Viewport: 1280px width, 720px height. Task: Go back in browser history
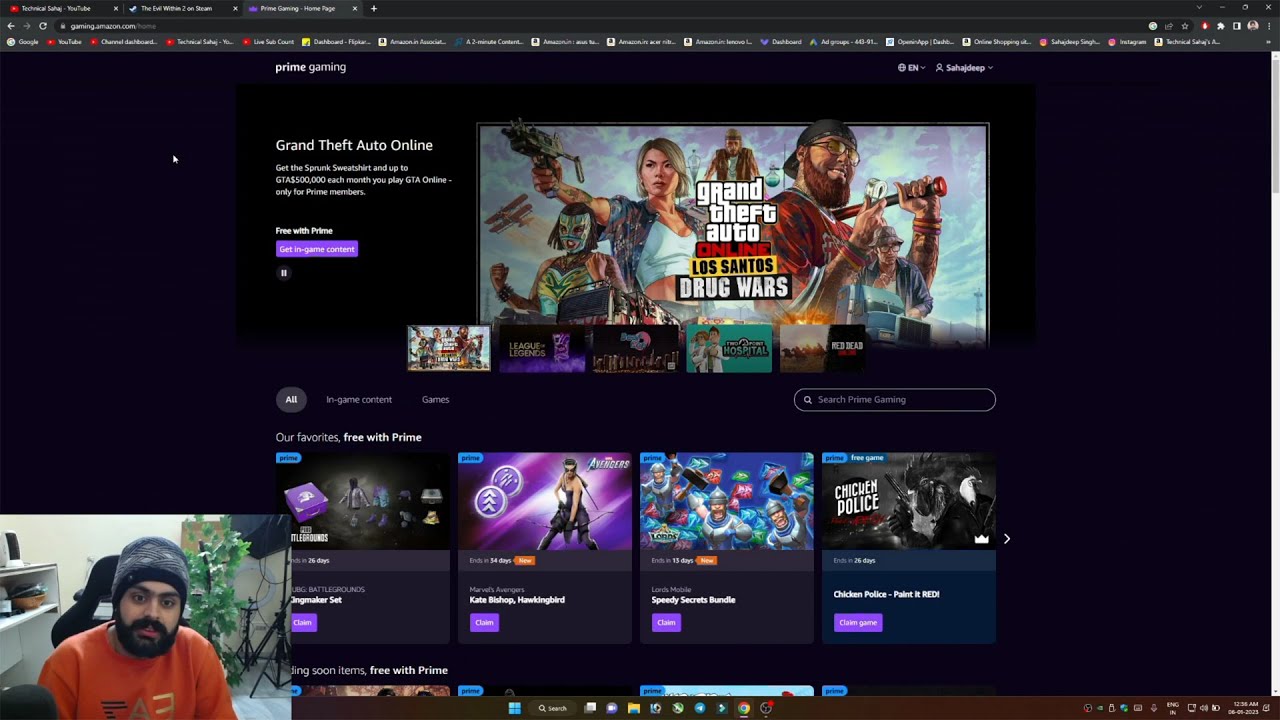click(11, 26)
